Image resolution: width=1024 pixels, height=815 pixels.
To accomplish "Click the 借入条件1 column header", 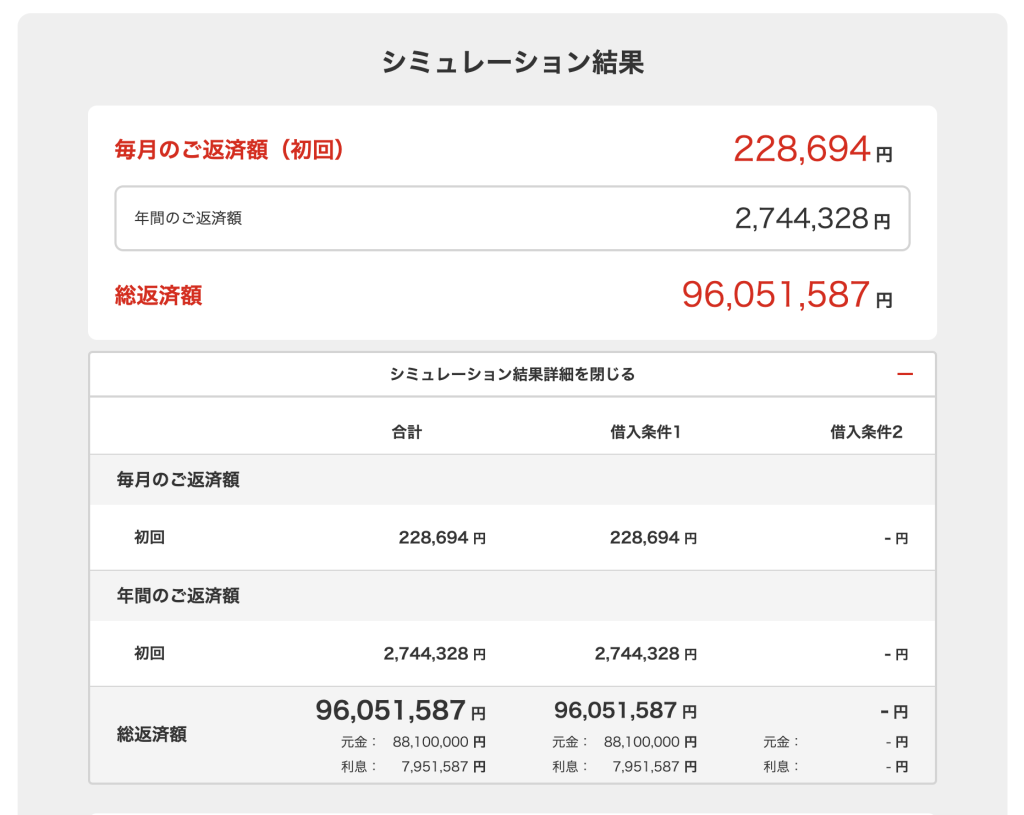I will pos(645,432).
